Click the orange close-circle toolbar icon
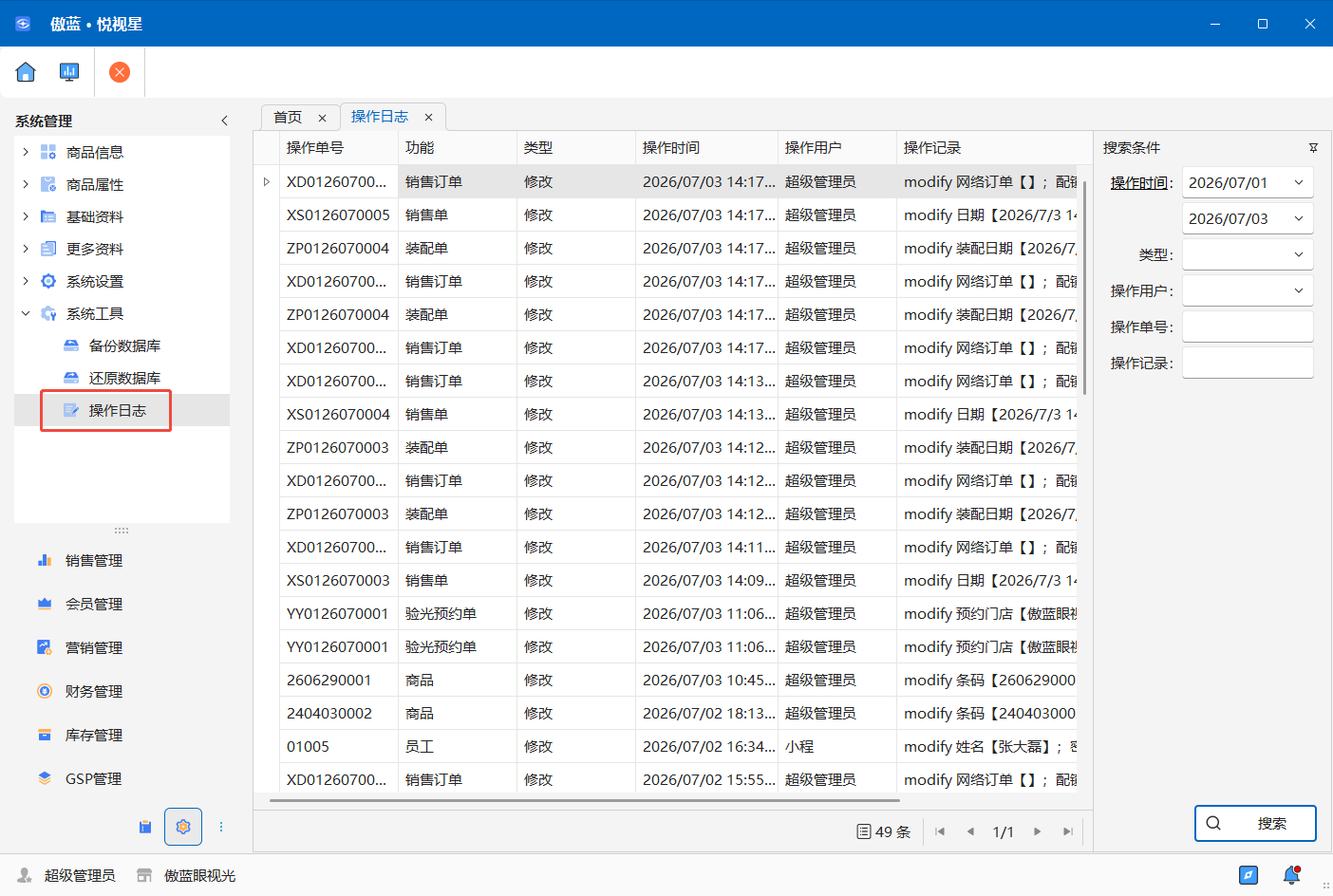Viewport: 1333px width, 896px height. tap(120, 72)
